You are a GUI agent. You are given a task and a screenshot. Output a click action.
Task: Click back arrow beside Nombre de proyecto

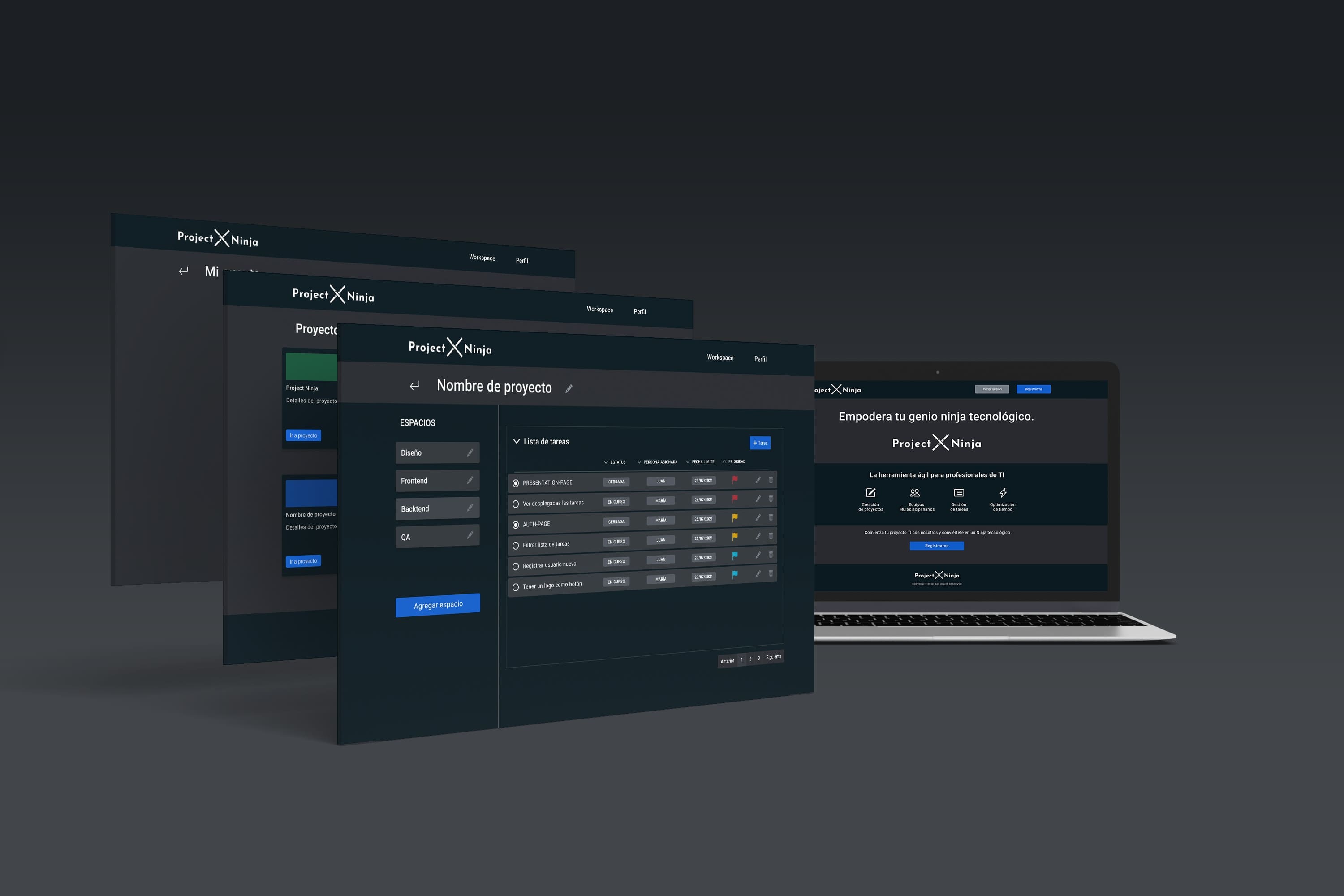click(x=415, y=385)
